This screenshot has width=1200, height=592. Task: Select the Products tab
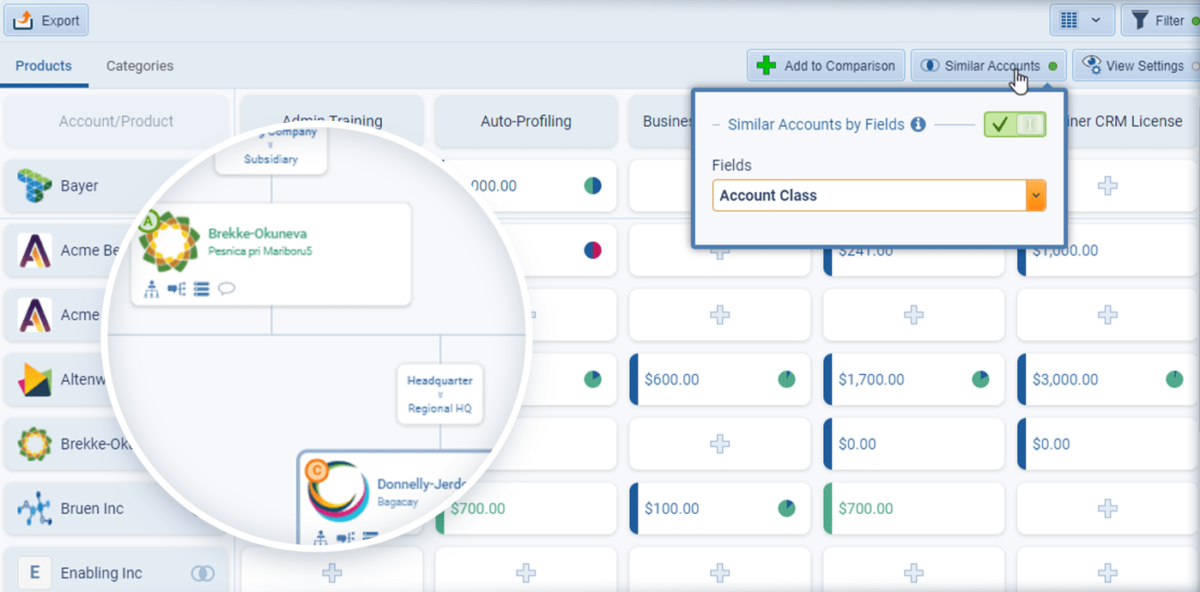[44, 65]
